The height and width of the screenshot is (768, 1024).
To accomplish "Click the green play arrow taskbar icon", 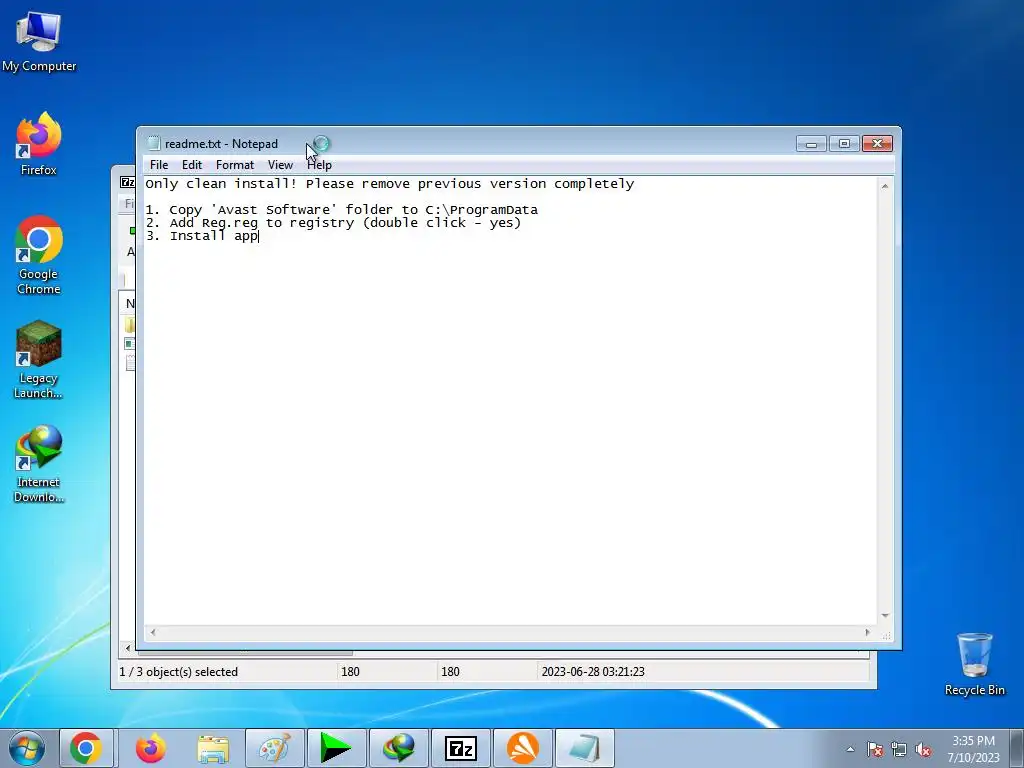I will click(336, 748).
